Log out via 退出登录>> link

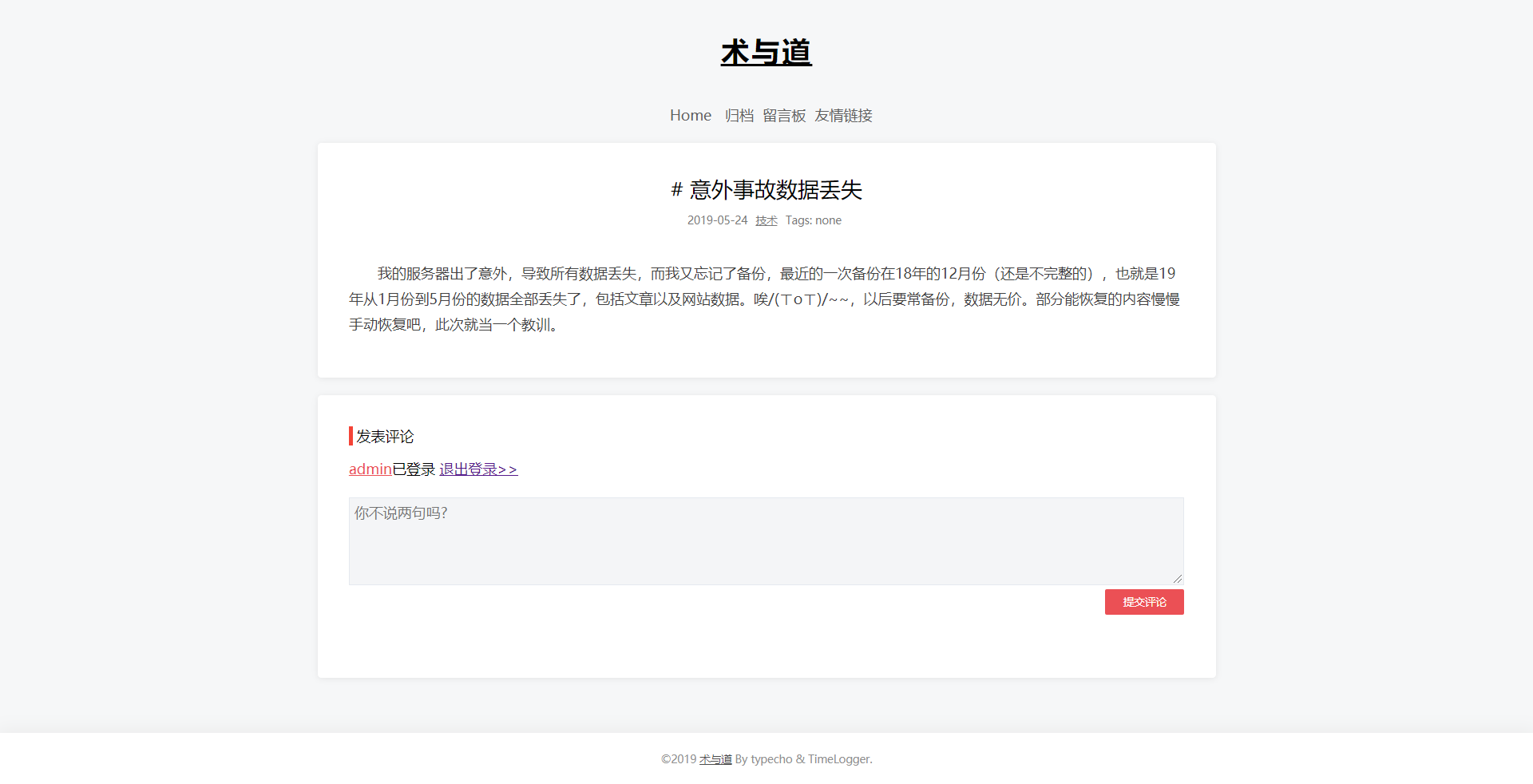pyautogui.click(x=477, y=469)
